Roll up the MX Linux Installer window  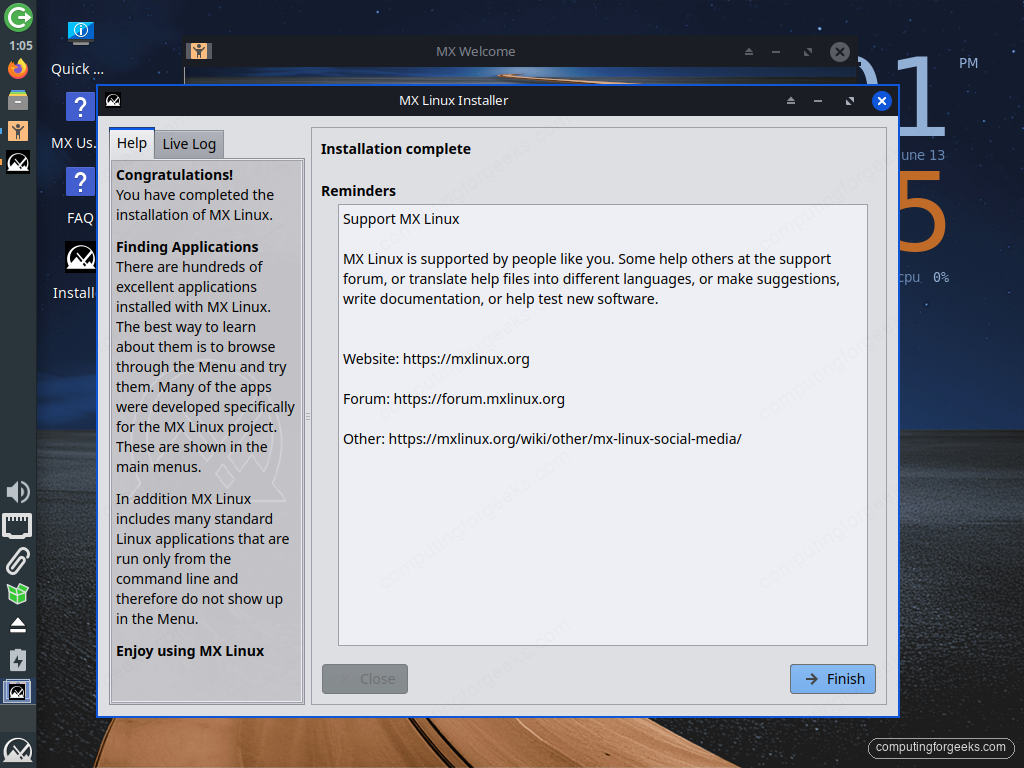[791, 101]
